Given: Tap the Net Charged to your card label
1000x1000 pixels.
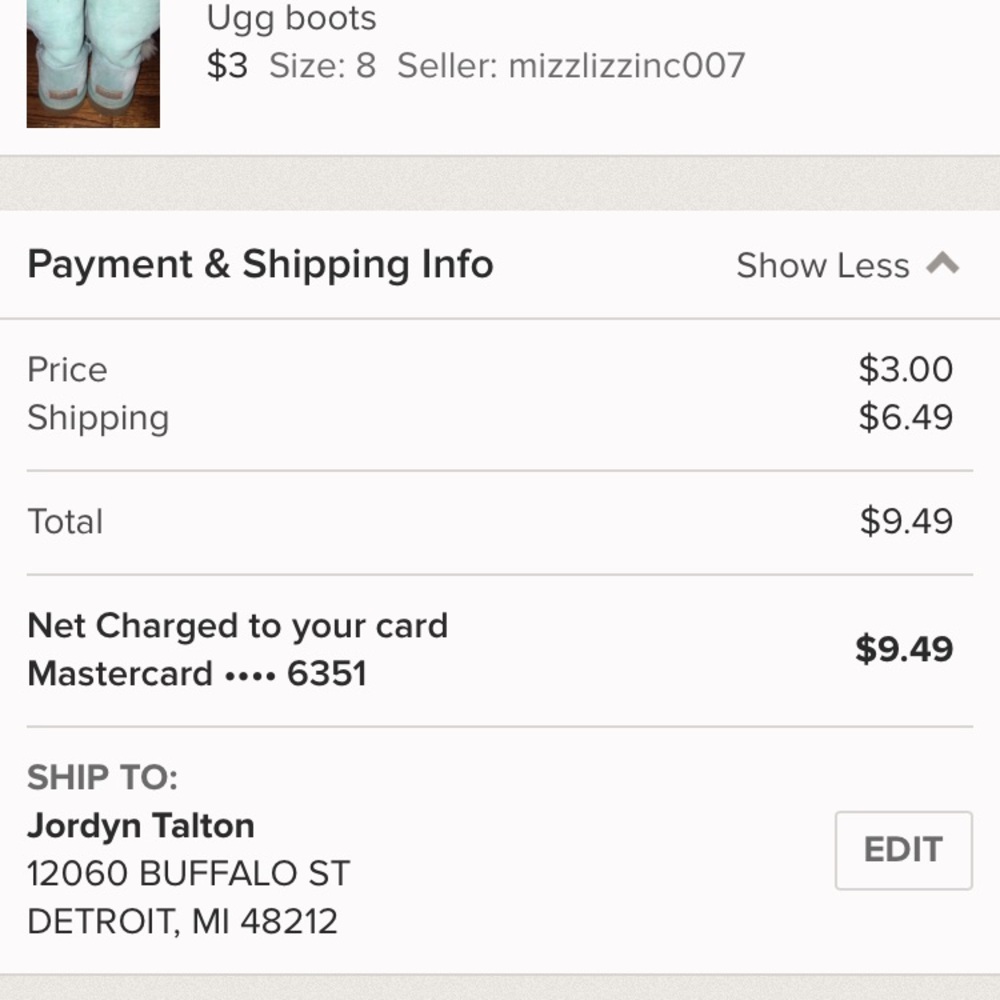Looking at the screenshot, I should point(237,626).
